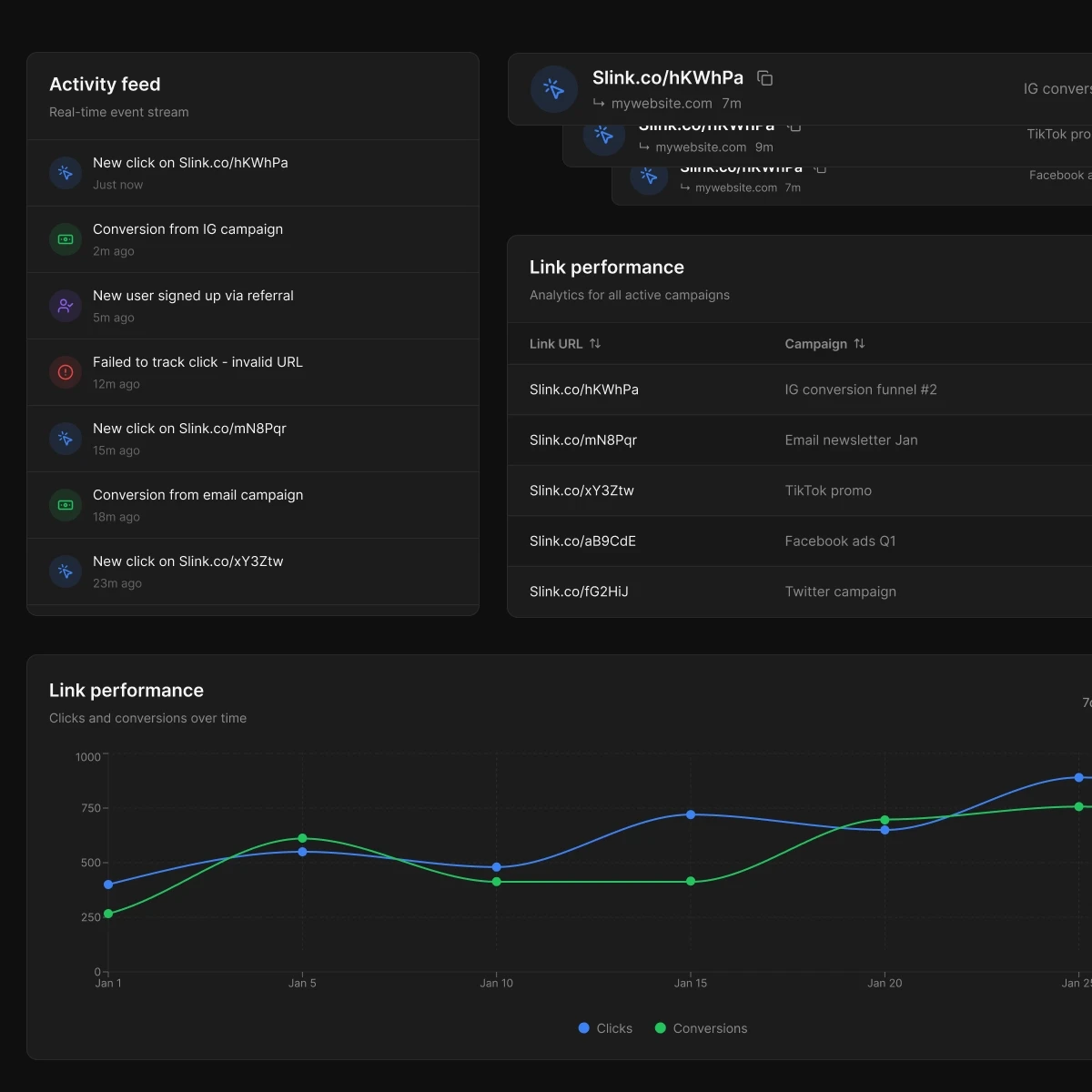
Task: Click the cursor icon on the 9m link card
Action: click(603, 136)
